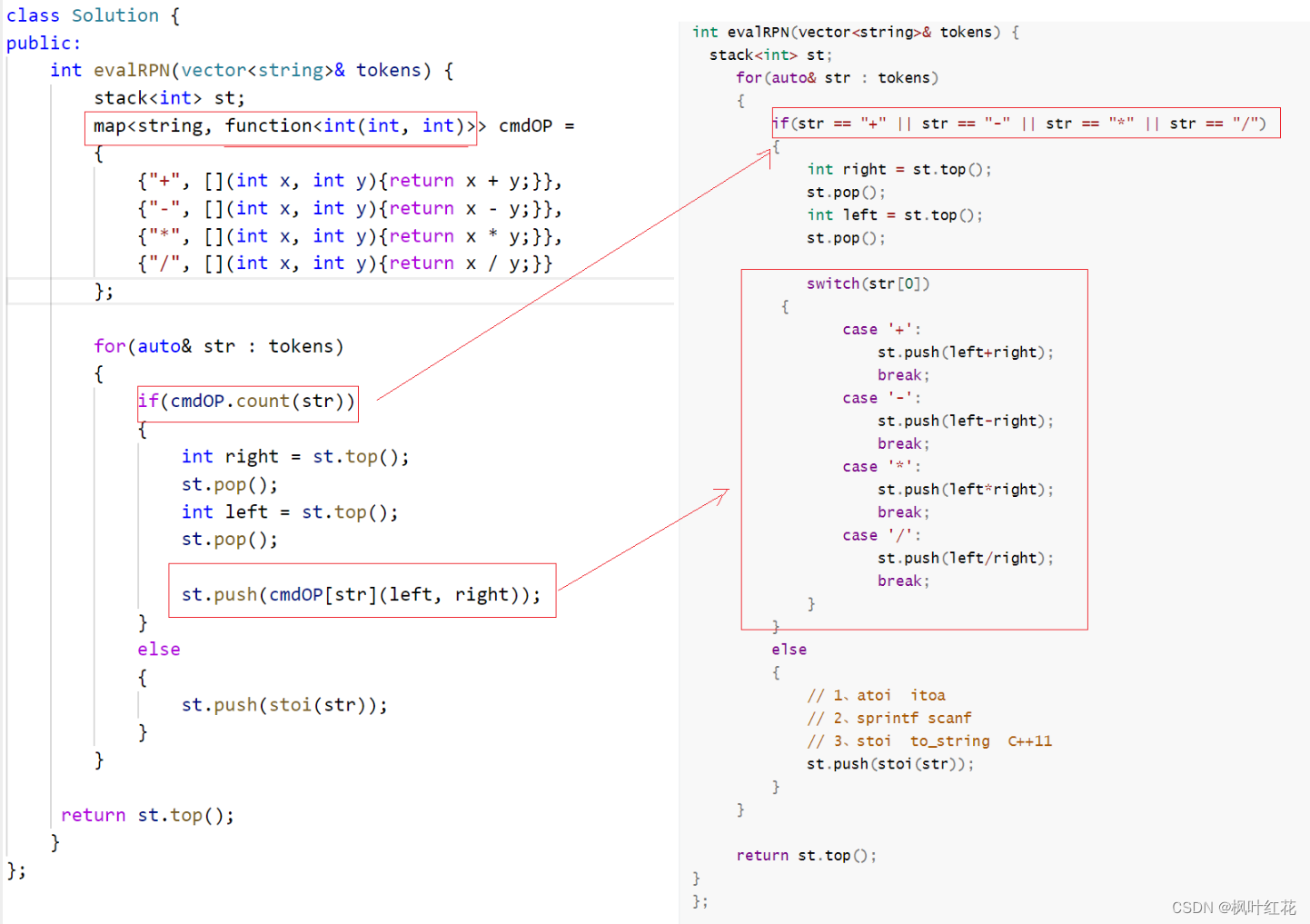Click the highlighted map cmdOP declaration box
This screenshot has width=1310, height=924.
point(280,126)
